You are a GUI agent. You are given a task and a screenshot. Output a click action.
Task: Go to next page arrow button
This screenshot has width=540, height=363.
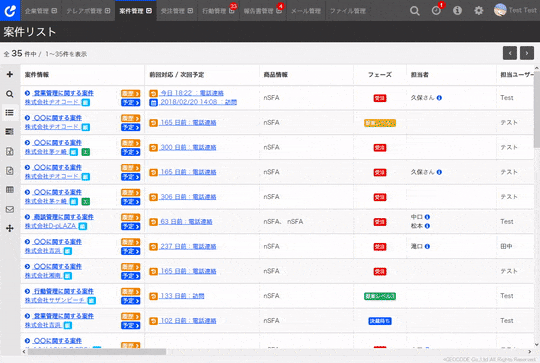click(527, 53)
